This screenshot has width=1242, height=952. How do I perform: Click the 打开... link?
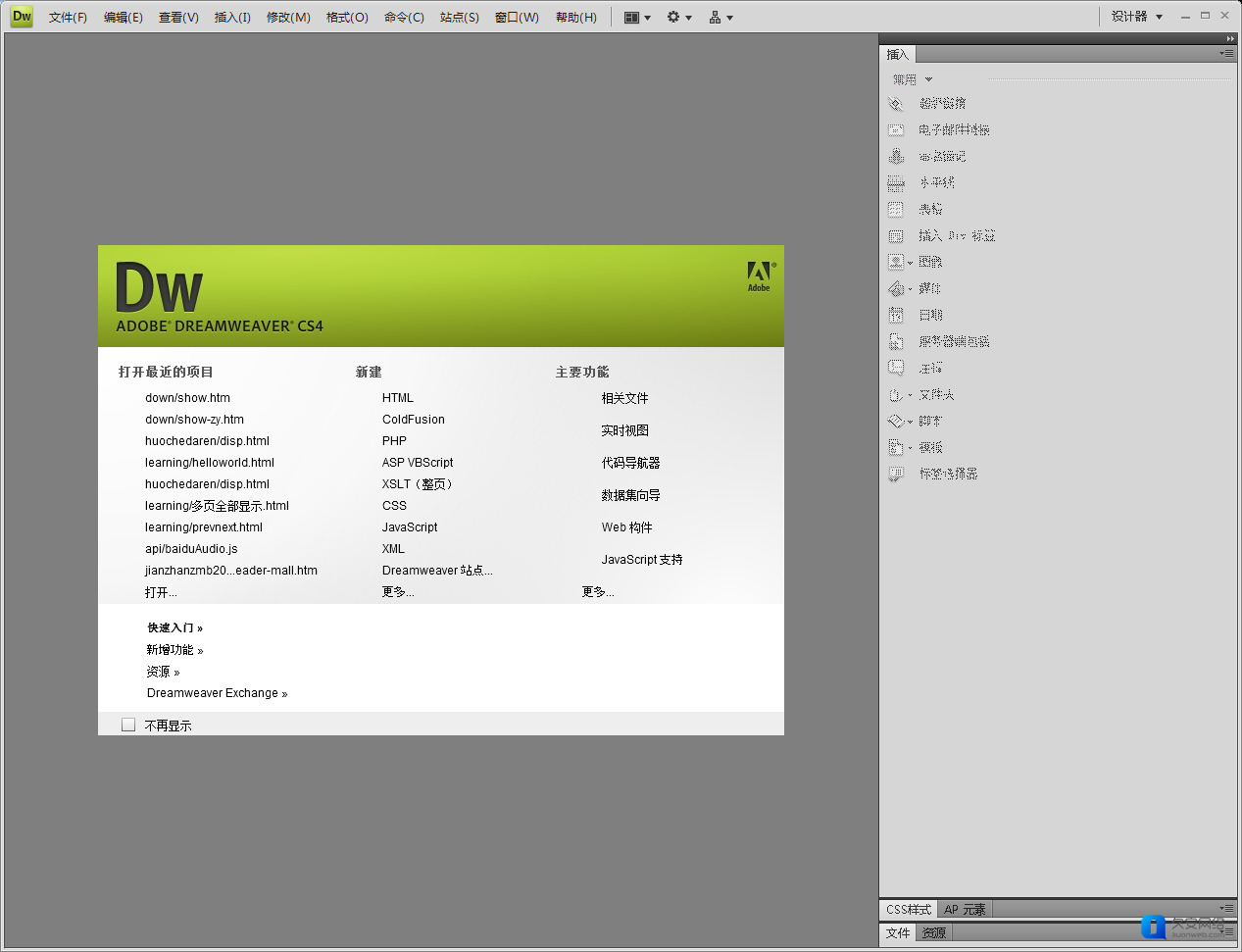click(161, 592)
